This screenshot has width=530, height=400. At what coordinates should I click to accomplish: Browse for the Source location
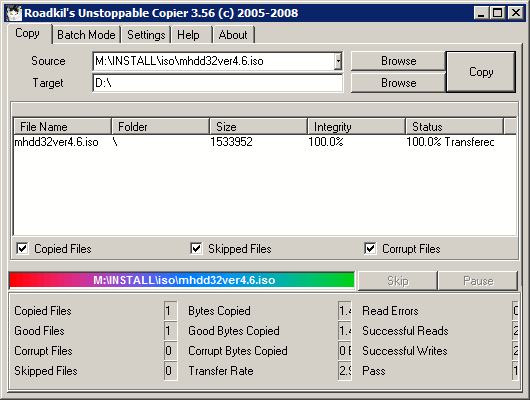[x=399, y=61]
